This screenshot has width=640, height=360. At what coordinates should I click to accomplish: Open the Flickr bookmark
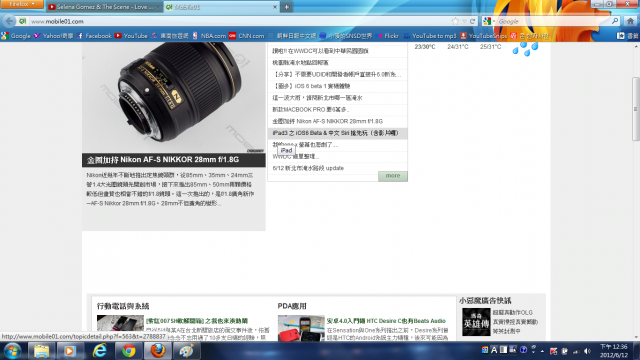pos(388,36)
